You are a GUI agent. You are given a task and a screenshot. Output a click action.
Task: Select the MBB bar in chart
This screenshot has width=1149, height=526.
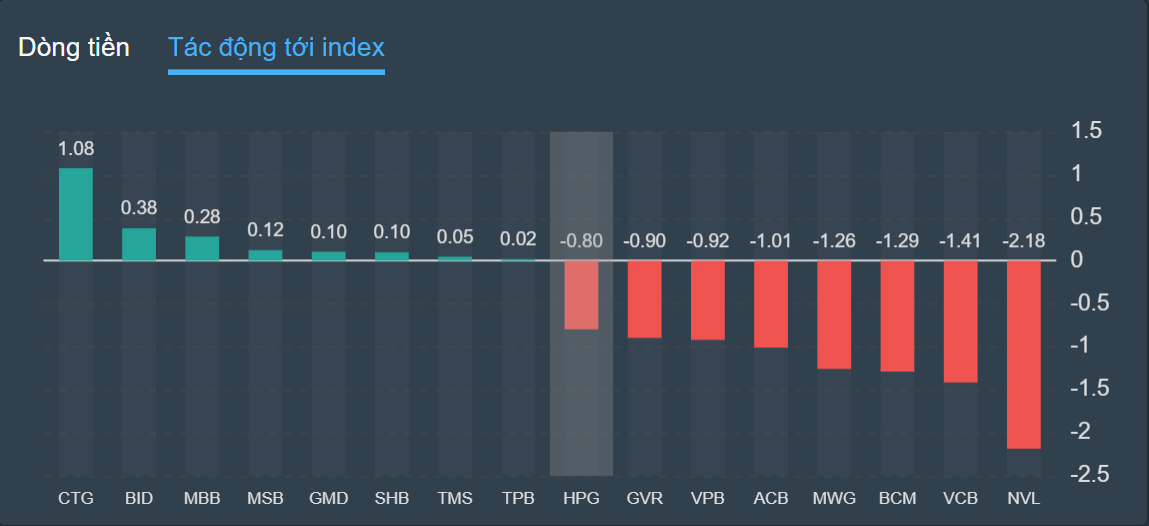(202, 248)
